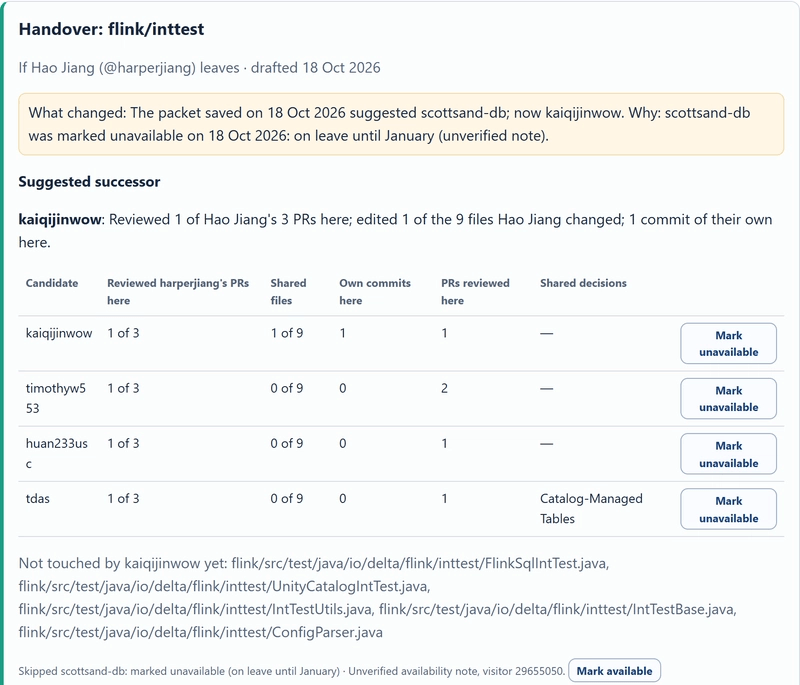Click bold 'kaiqijinwow' in successor summary
This screenshot has width=800, height=685.
coord(61,219)
